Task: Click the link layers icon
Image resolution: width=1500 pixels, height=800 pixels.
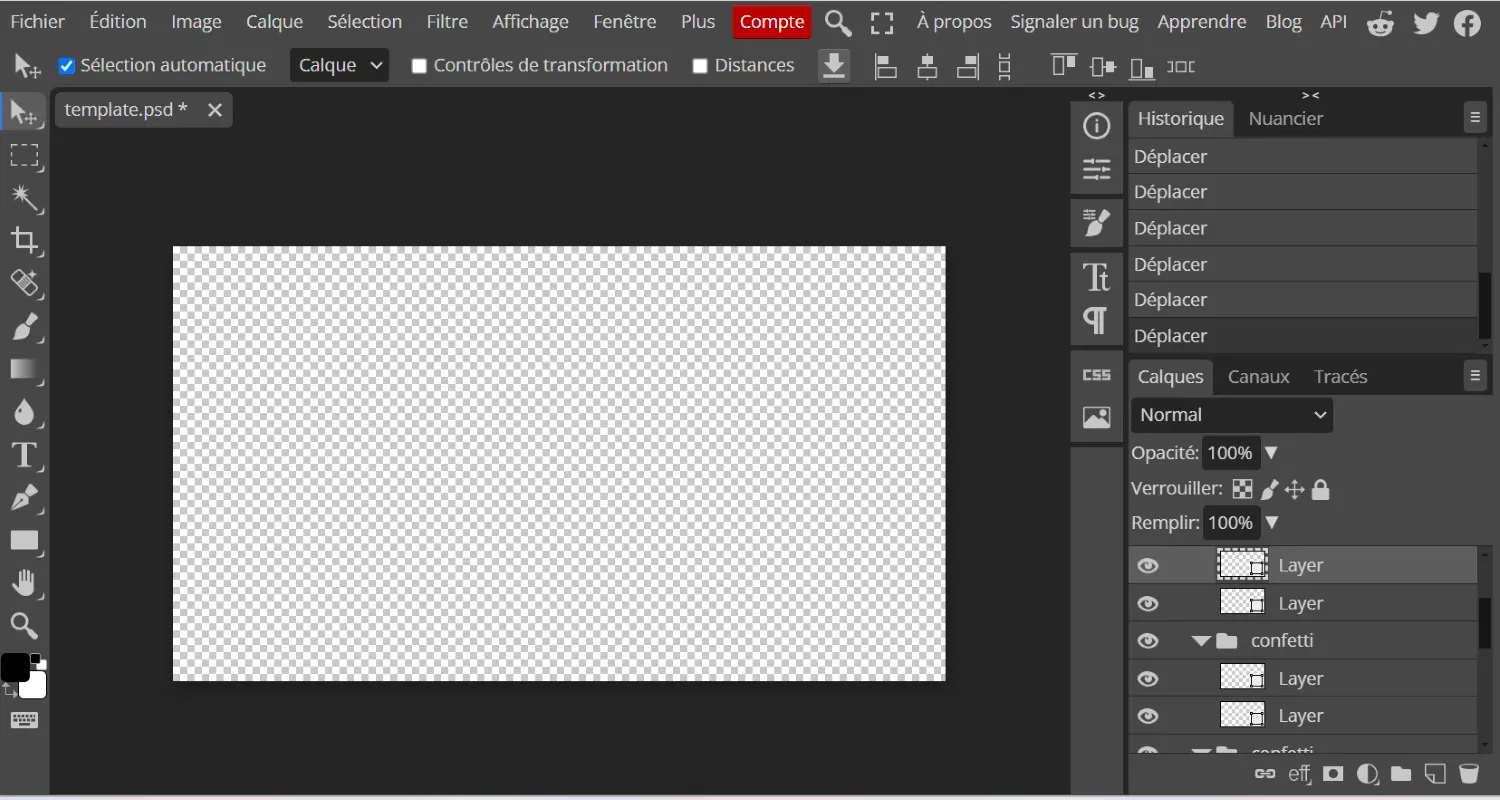Action: point(1265,773)
